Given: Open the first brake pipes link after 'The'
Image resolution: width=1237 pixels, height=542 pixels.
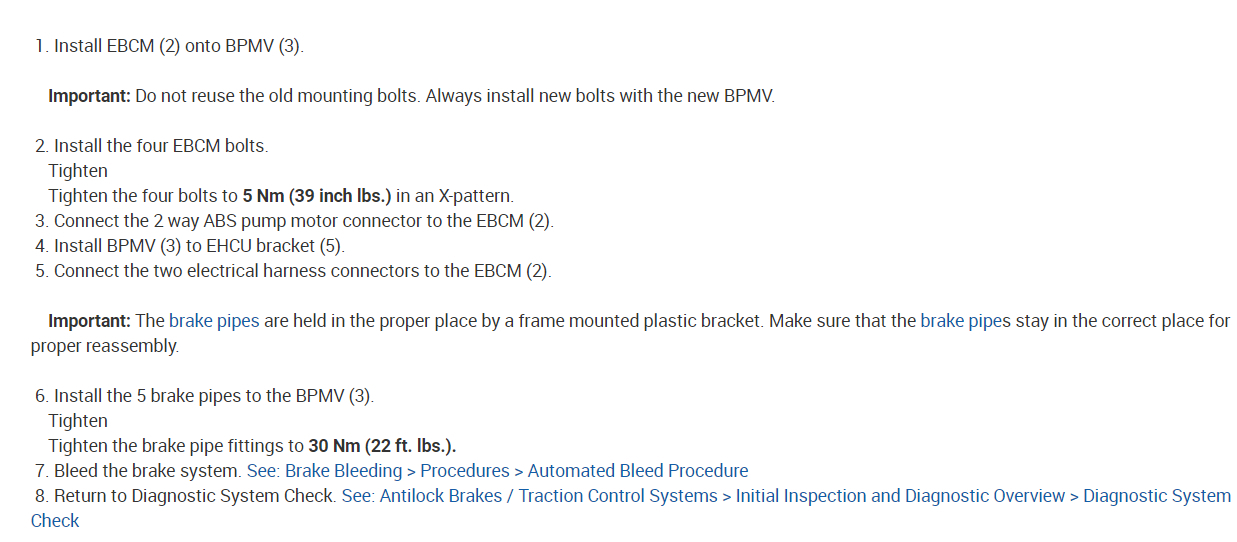Looking at the screenshot, I should (x=214, y=321).
